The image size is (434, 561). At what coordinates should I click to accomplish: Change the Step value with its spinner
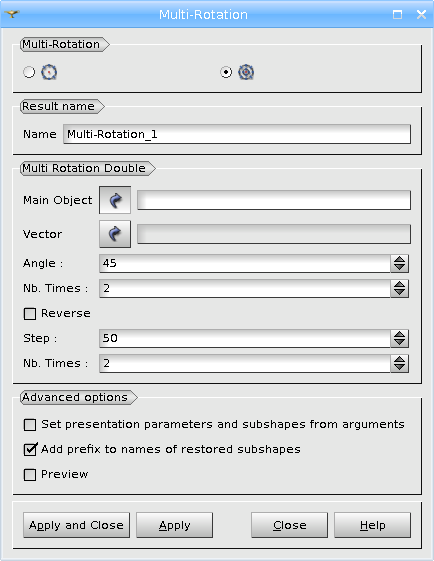coord(399,338)
